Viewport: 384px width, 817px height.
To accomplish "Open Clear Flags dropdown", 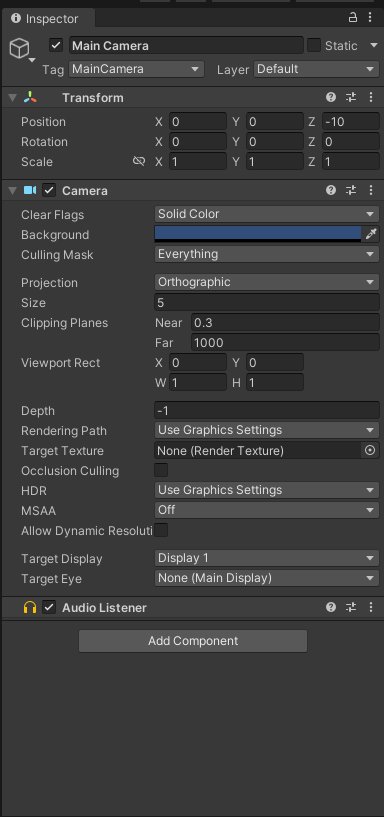I will pos(267,214).
